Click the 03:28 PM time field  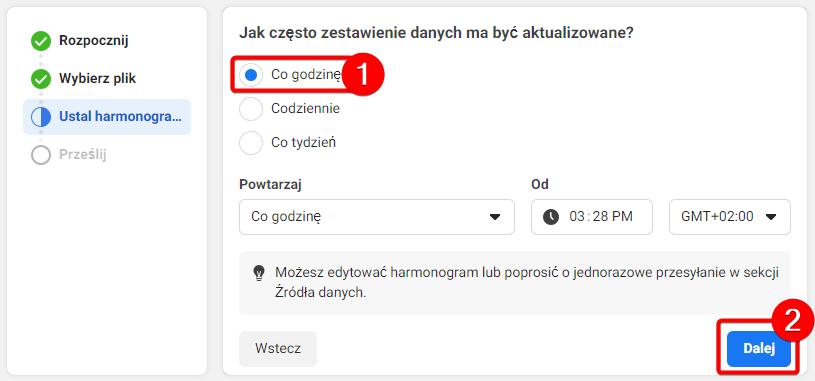click(592, 217)
